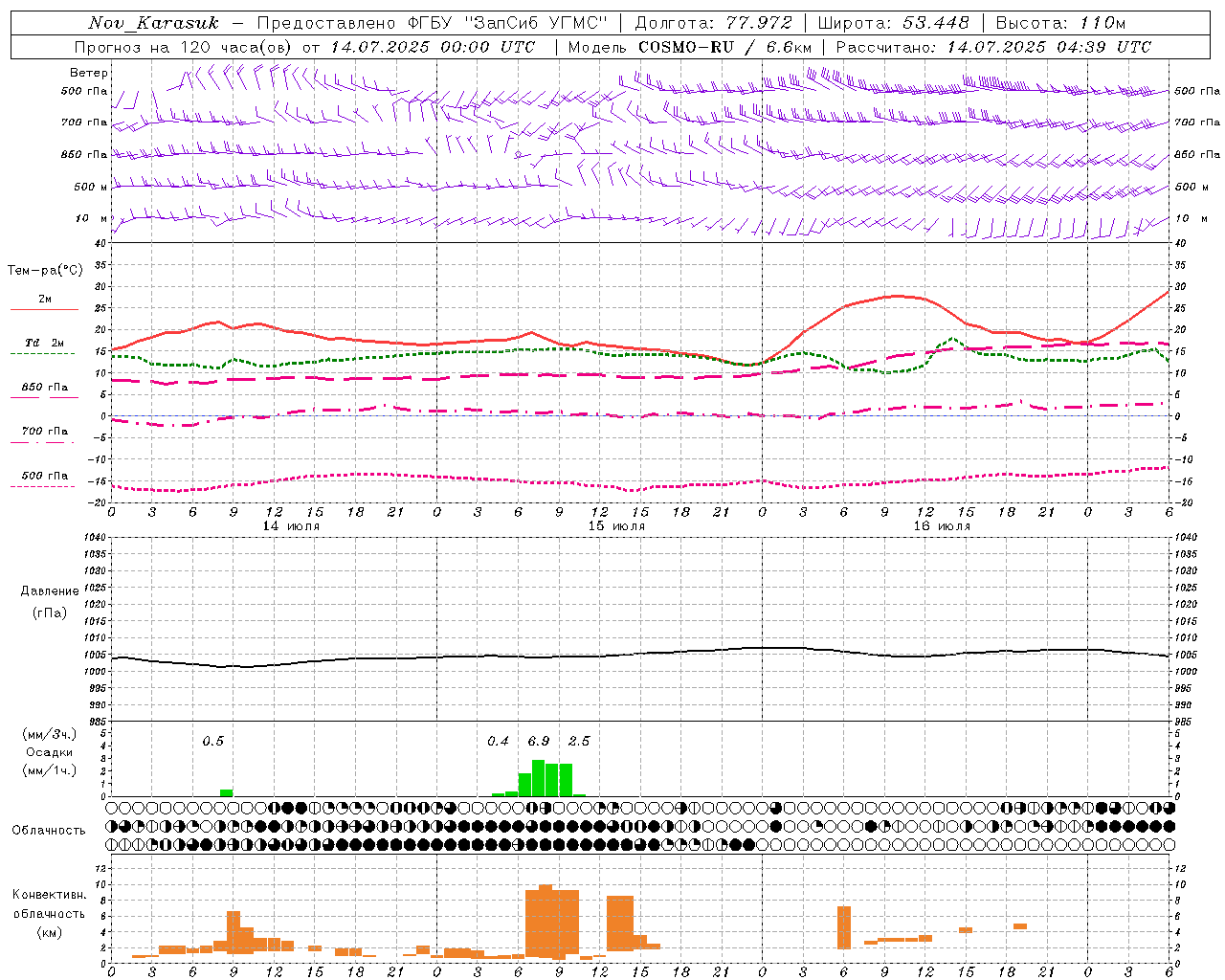Click the Ветер wind panel label
Image resolution: width=1225 pixels, height=980 pixels.
89,73
